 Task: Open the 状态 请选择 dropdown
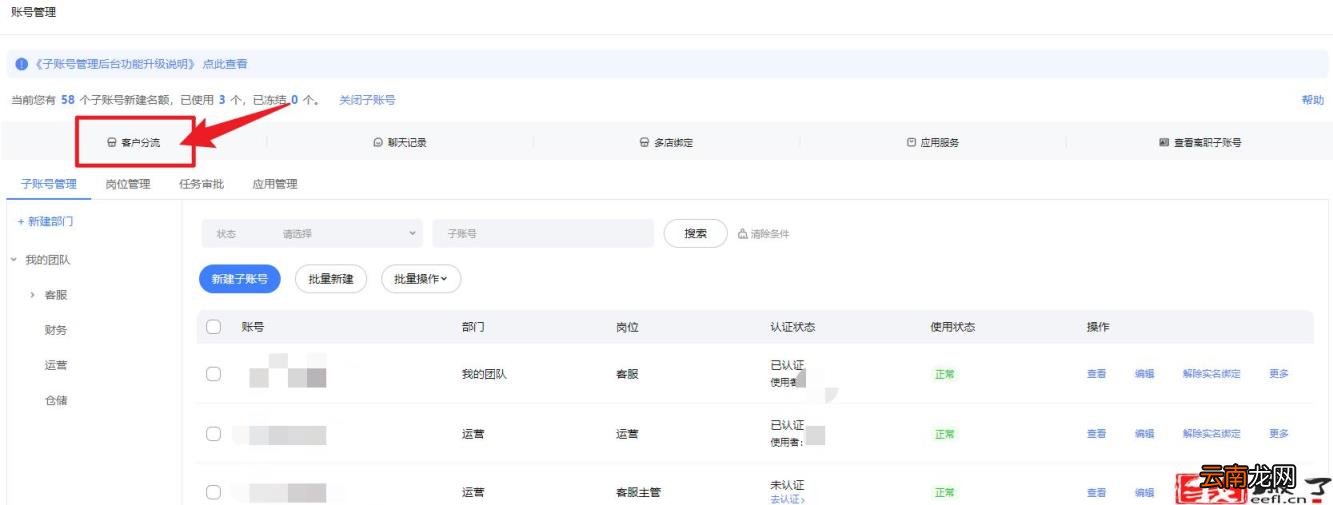tap(312, 234)
